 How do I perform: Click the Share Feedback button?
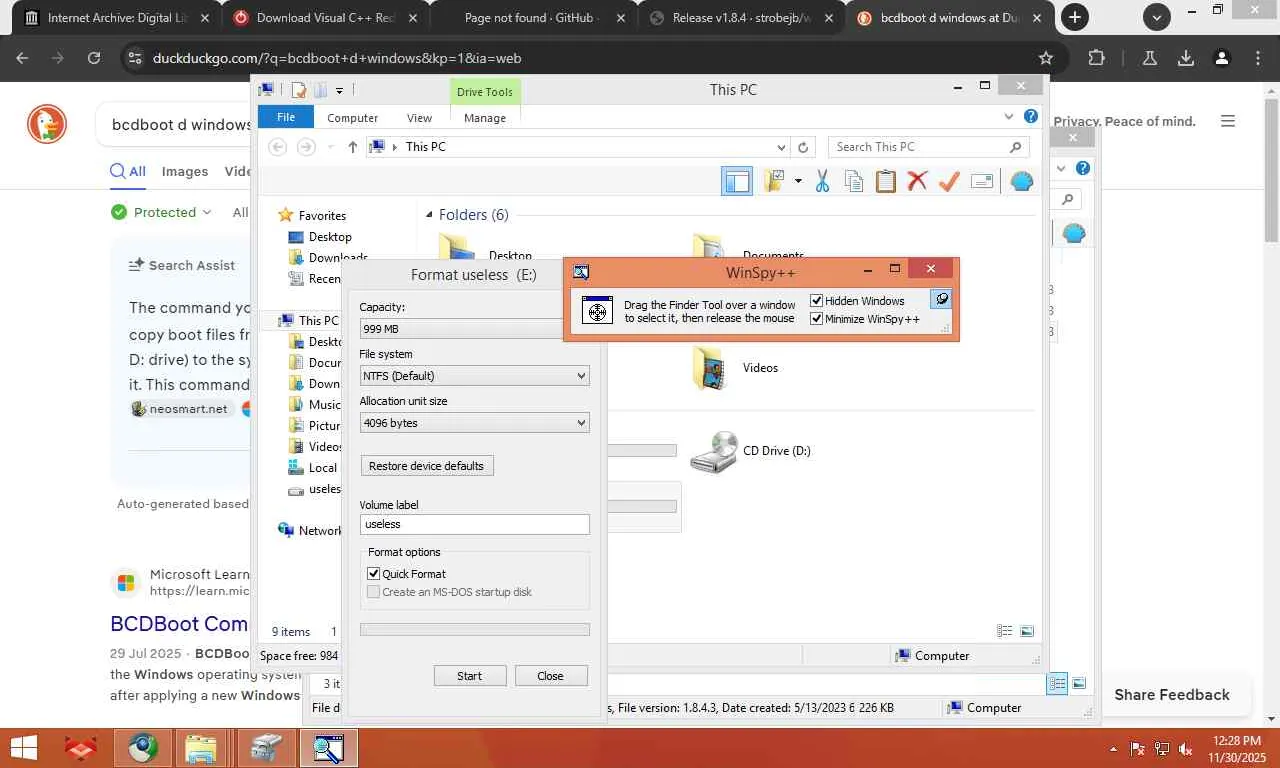(x=1172, y=695)
